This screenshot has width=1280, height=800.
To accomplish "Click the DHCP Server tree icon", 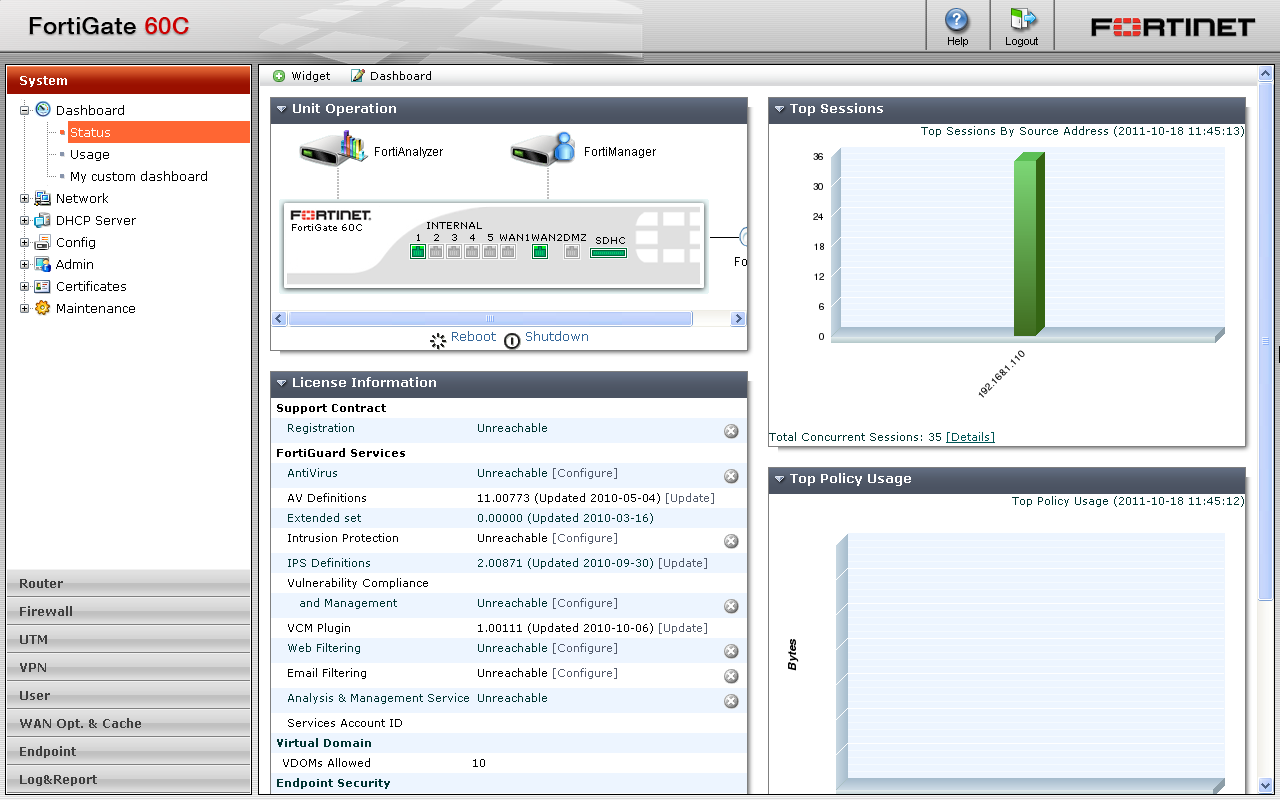I will click(42, 220).
